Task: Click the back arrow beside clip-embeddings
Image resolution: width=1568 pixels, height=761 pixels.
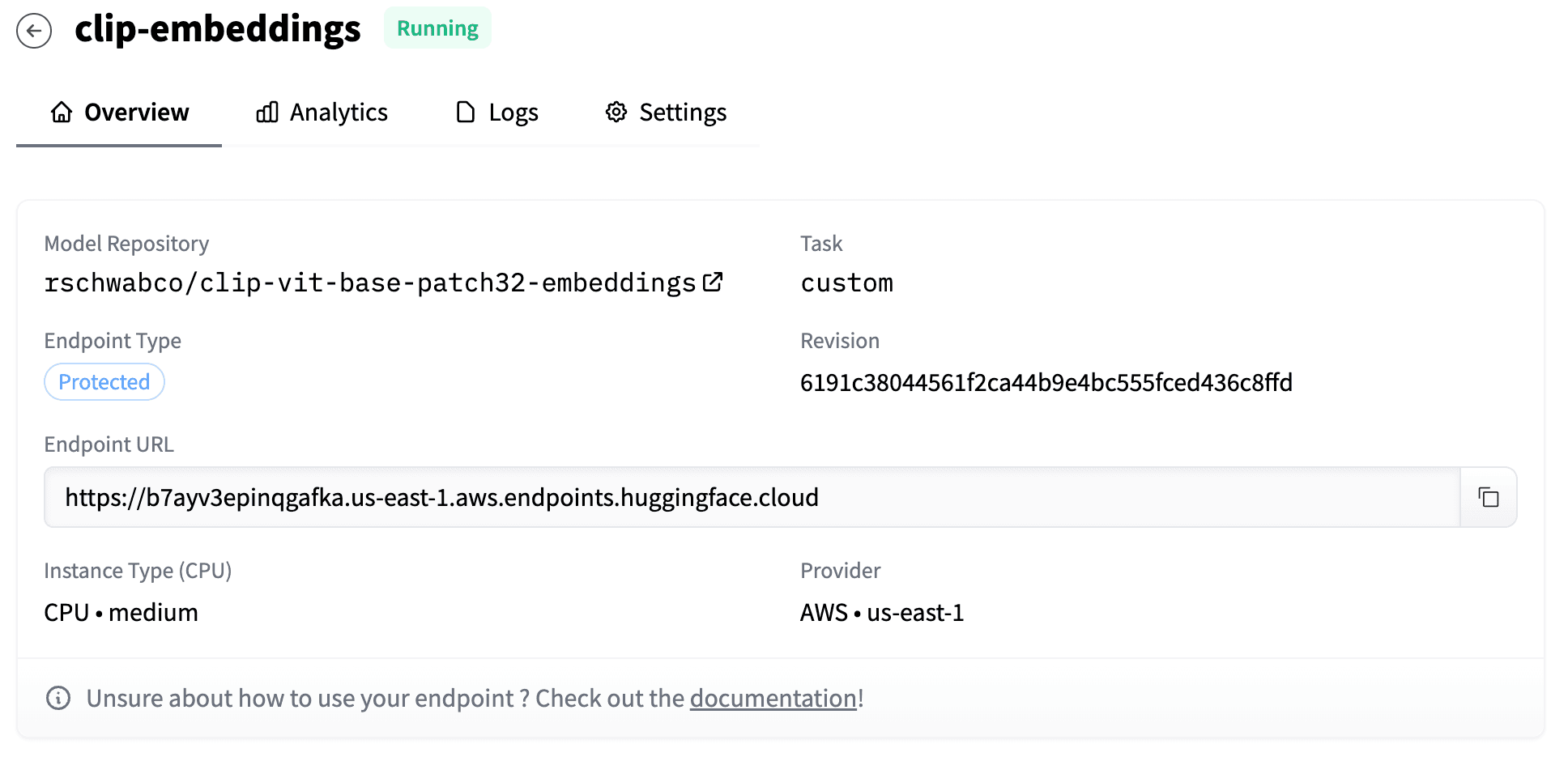Action: (34, 31)
